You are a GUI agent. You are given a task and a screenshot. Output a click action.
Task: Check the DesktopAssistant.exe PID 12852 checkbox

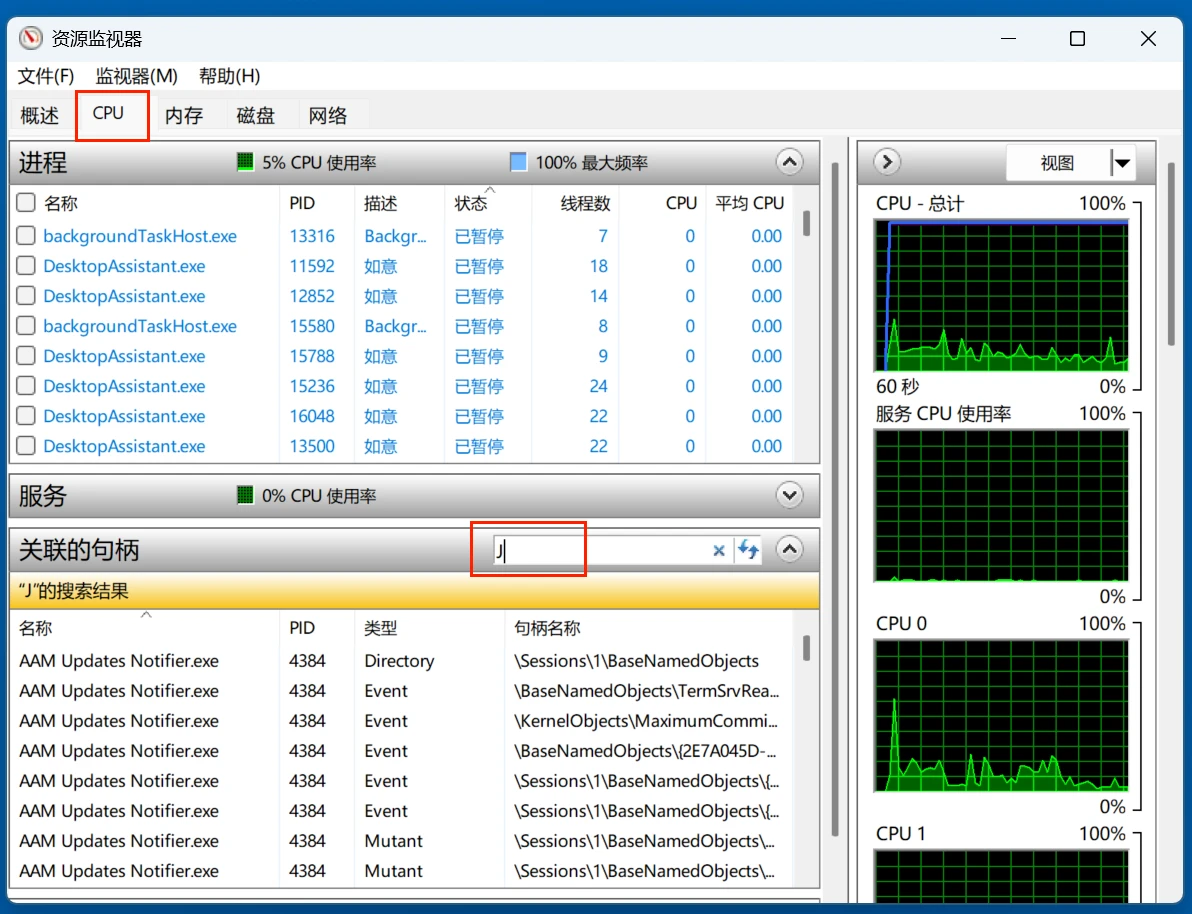pos(26,296)
